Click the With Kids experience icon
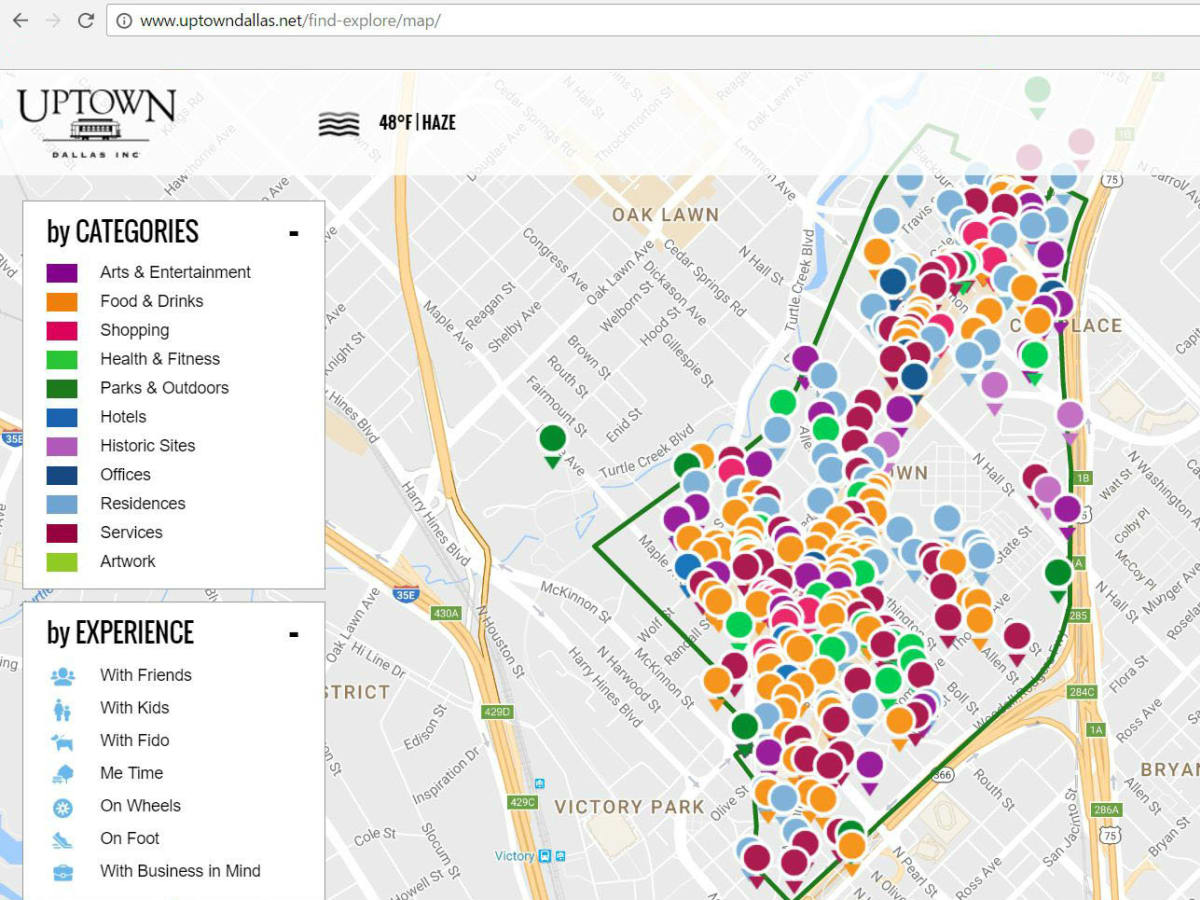The image size is (1200, 900). tap(64, 707)
